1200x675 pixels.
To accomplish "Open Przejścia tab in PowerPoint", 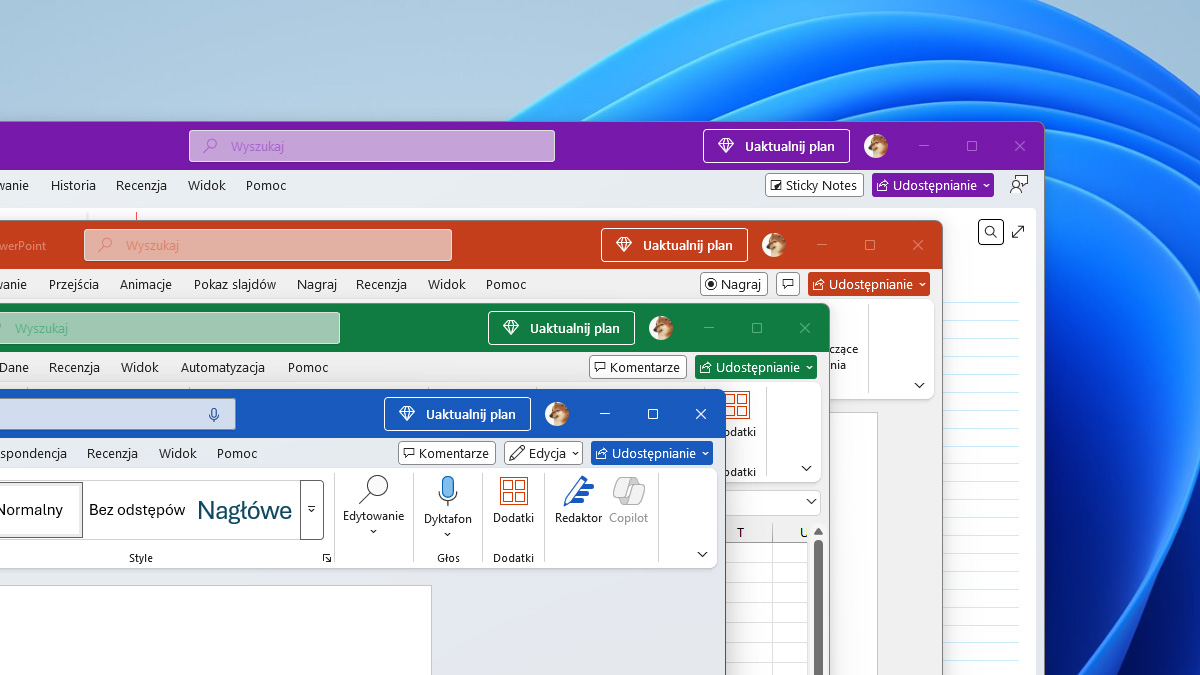I will click(x=74, y=284).
